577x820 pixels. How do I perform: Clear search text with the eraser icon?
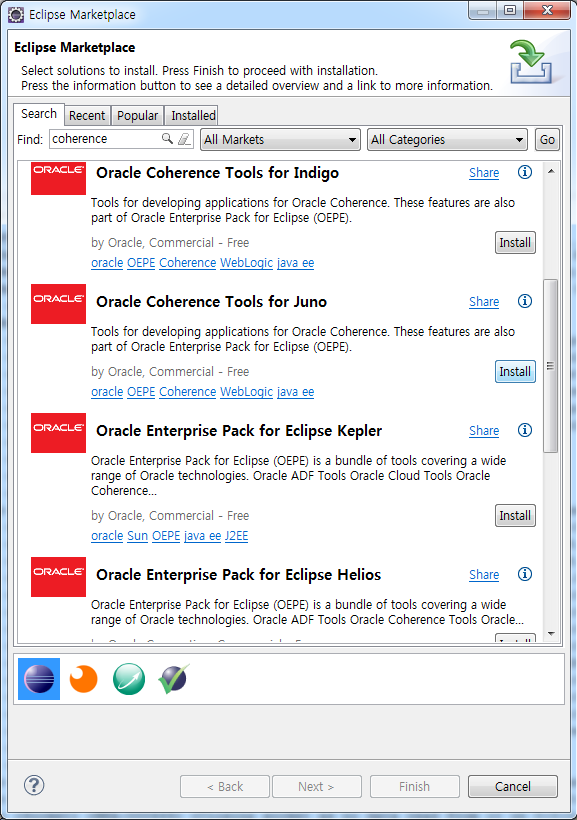pos(184,139)
